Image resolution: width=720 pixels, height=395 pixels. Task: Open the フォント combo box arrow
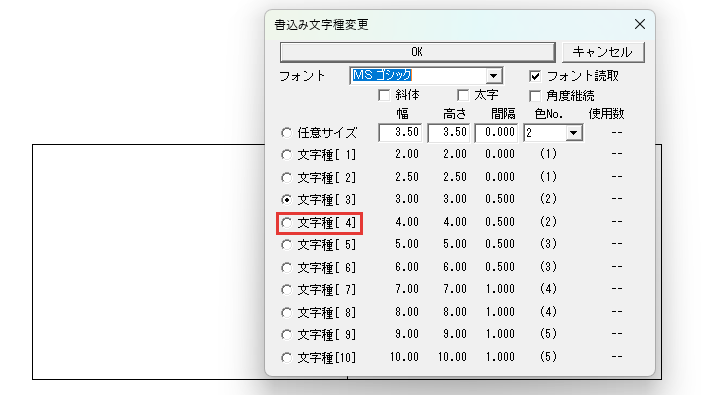tap(493, 76)
